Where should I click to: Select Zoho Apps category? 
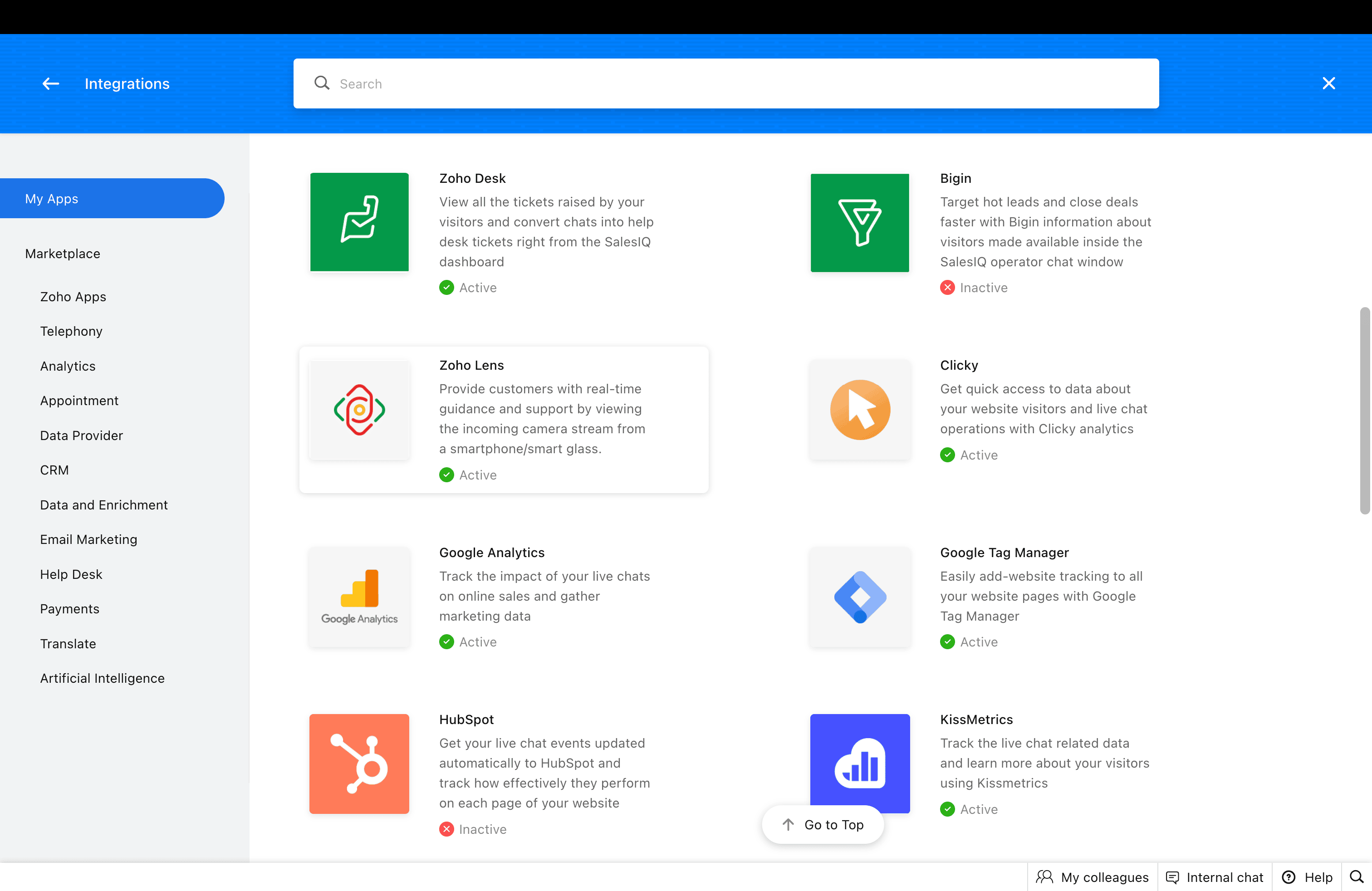pyautogui.click(x=73, y=297)
